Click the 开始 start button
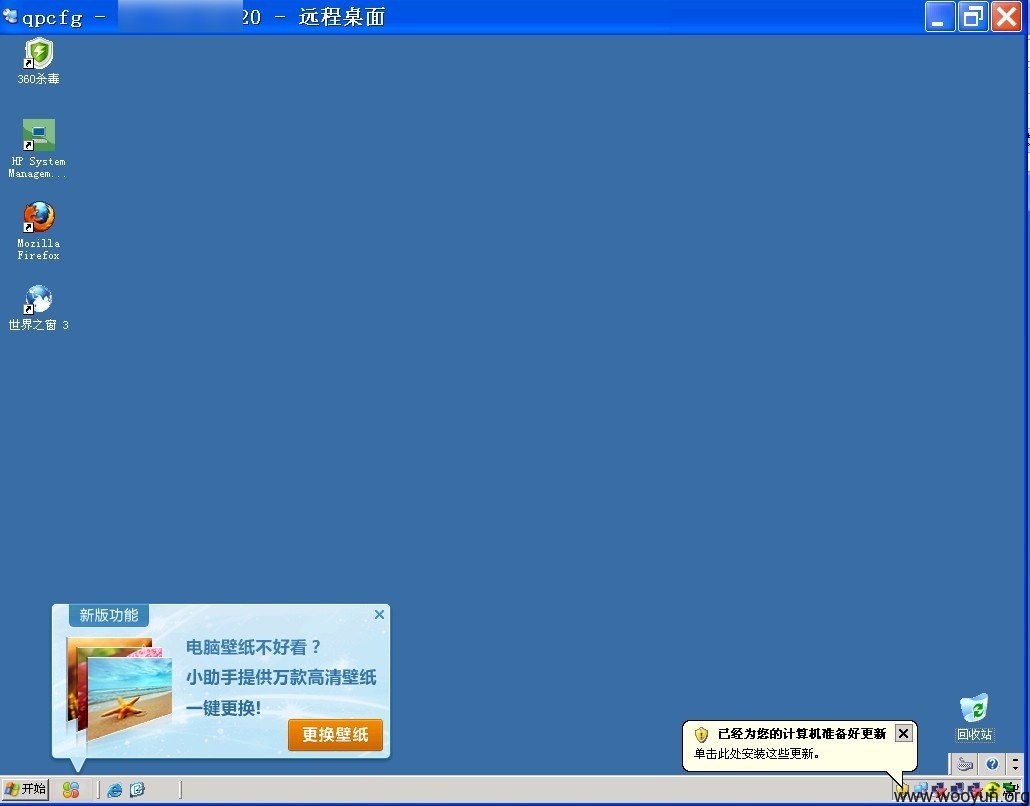The width and height of the screenshot is (1030, 806). click(x=26, y=789)
